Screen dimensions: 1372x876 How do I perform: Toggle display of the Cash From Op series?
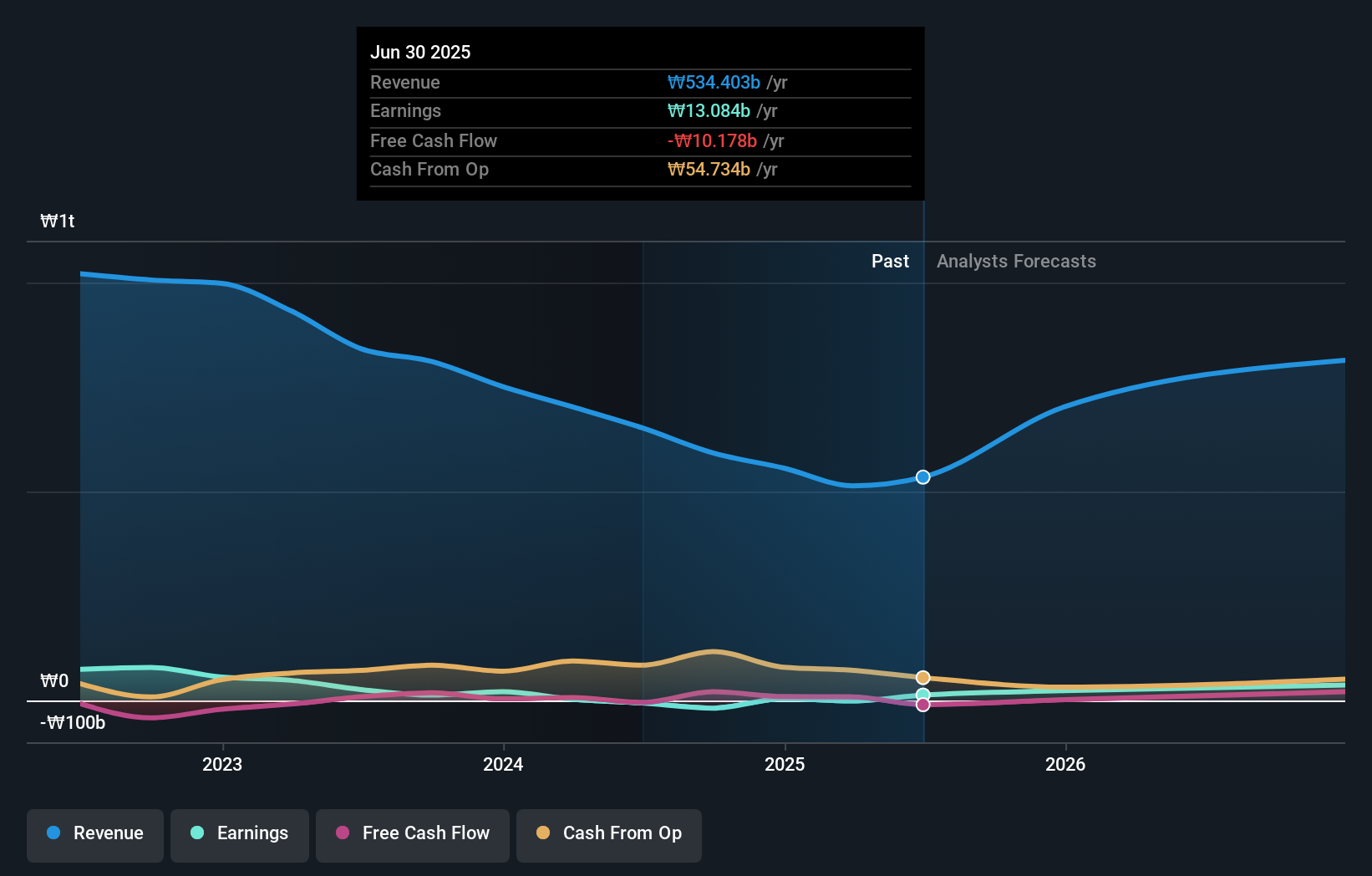[x=608, y=834]
